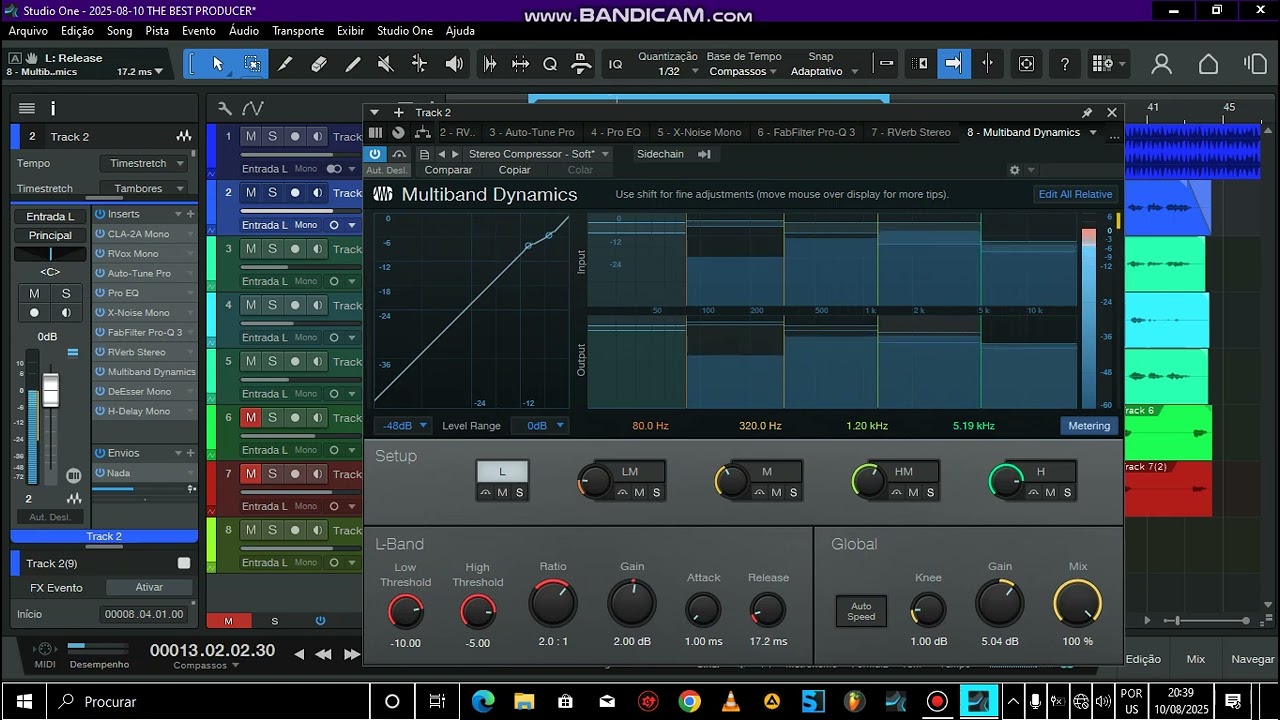Open the help question mark icon
Image resolution: width=1280 pixels, height=720 pixels.
click(1065, 64)
